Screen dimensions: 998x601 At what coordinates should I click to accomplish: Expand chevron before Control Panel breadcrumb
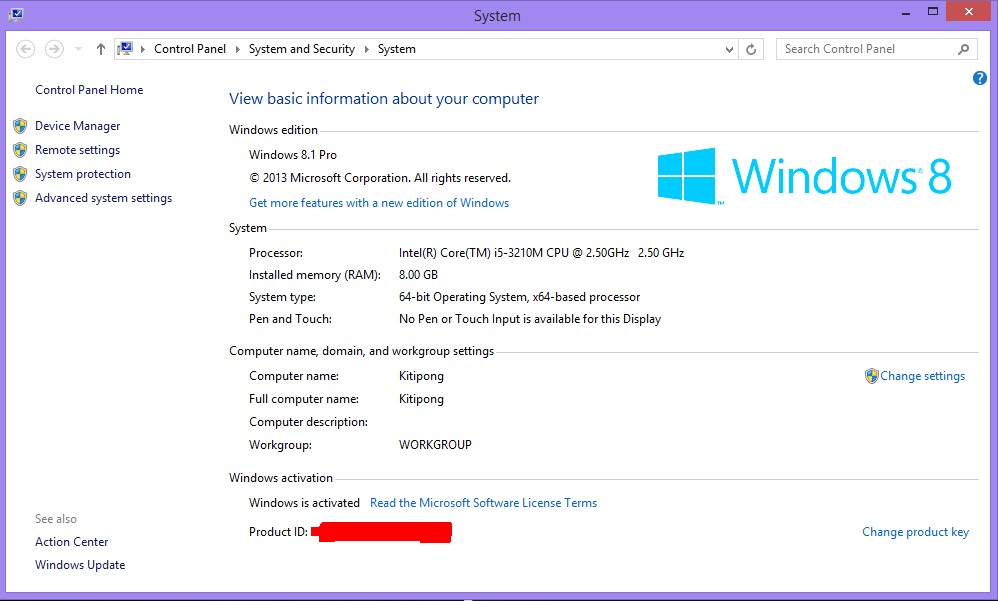click(143, 49)
